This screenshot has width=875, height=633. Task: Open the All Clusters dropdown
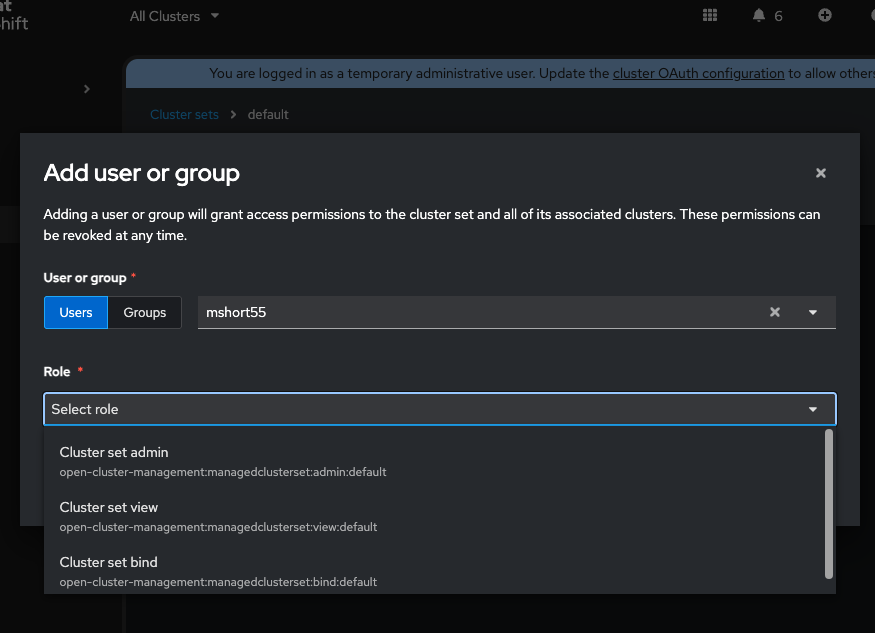click(x=174, y=16)
